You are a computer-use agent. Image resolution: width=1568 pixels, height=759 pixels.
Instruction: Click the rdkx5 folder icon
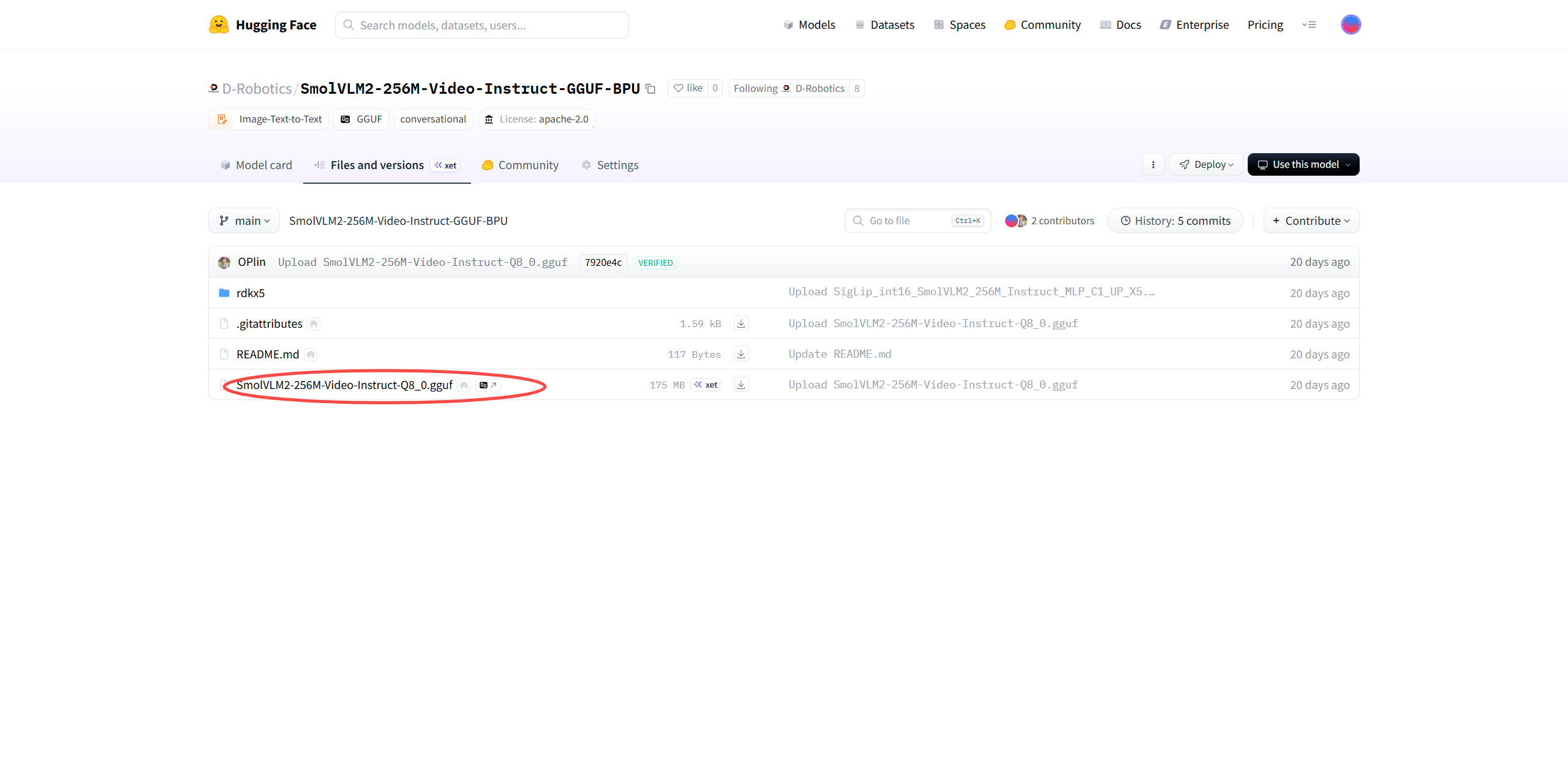coord(224,293)
